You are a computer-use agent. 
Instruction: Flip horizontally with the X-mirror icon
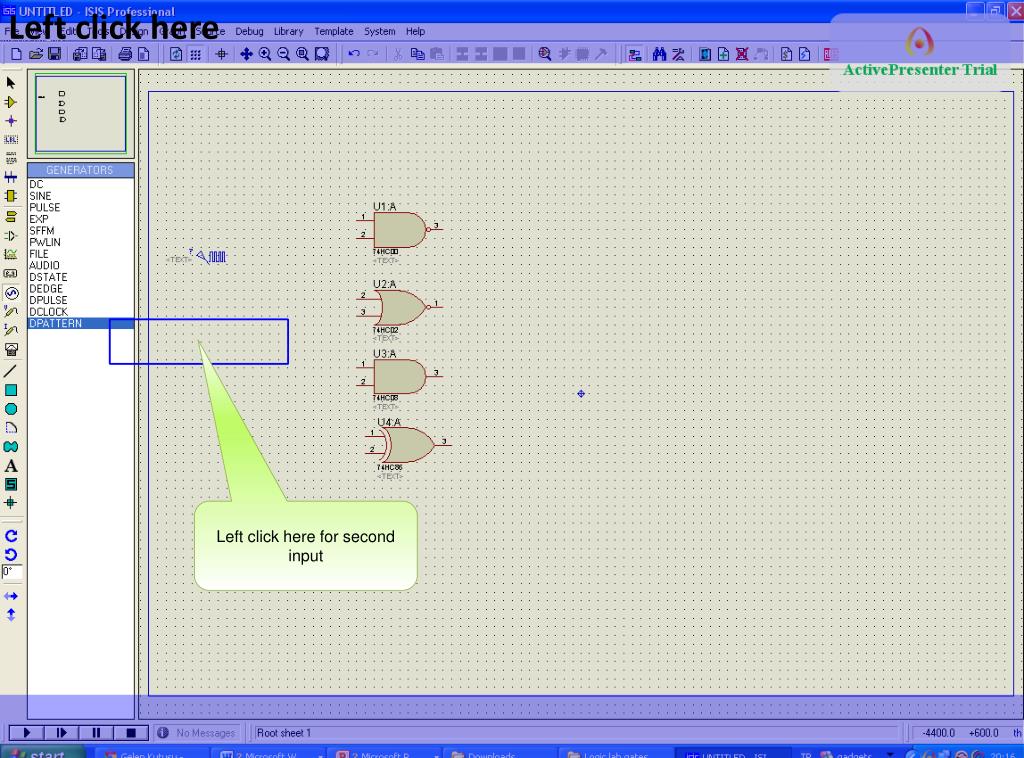(11, 596)
